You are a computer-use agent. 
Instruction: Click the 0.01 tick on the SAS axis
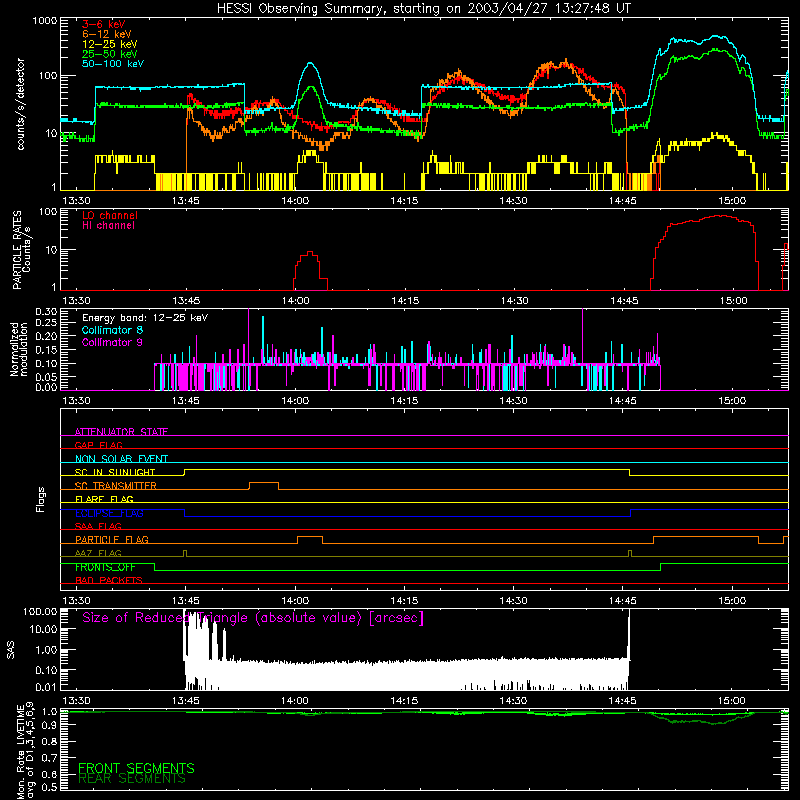coord(46,687)
